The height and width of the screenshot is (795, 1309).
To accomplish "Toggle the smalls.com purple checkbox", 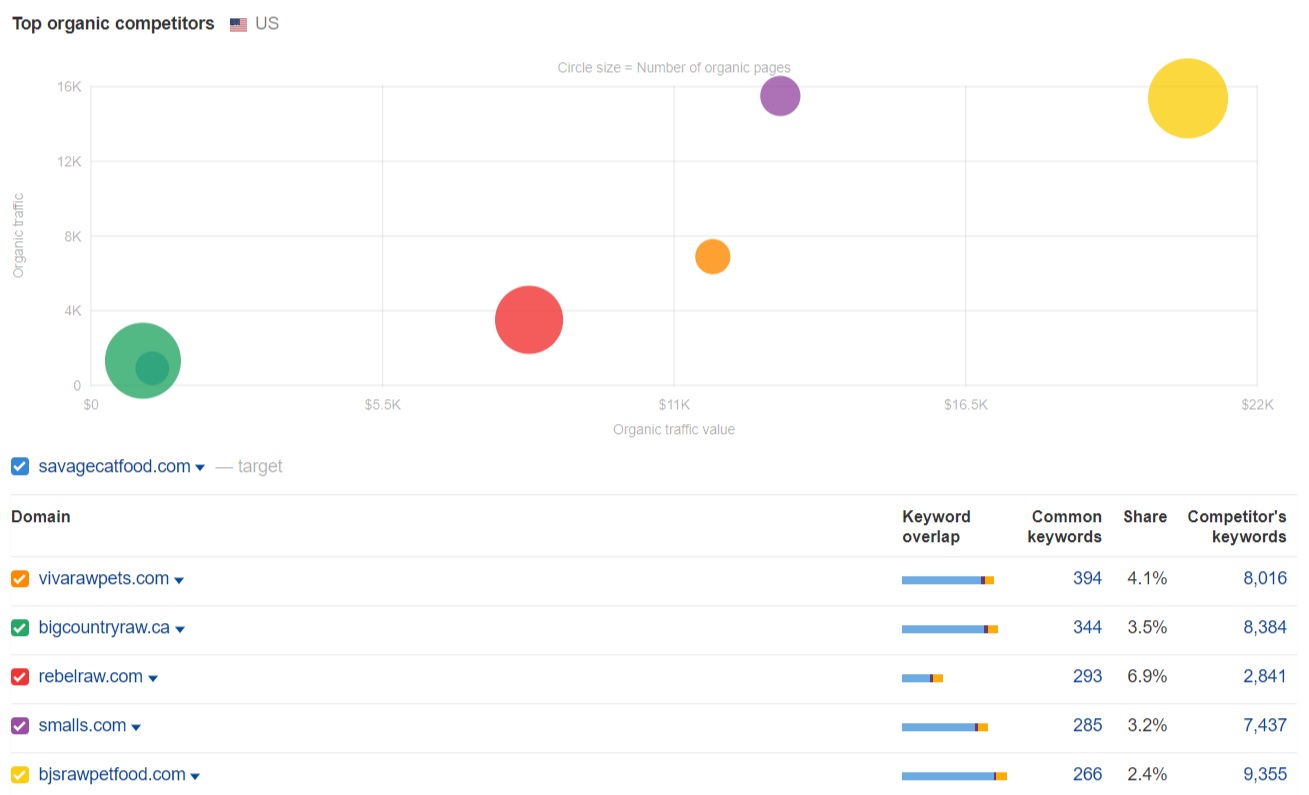I will coord(20,726).
